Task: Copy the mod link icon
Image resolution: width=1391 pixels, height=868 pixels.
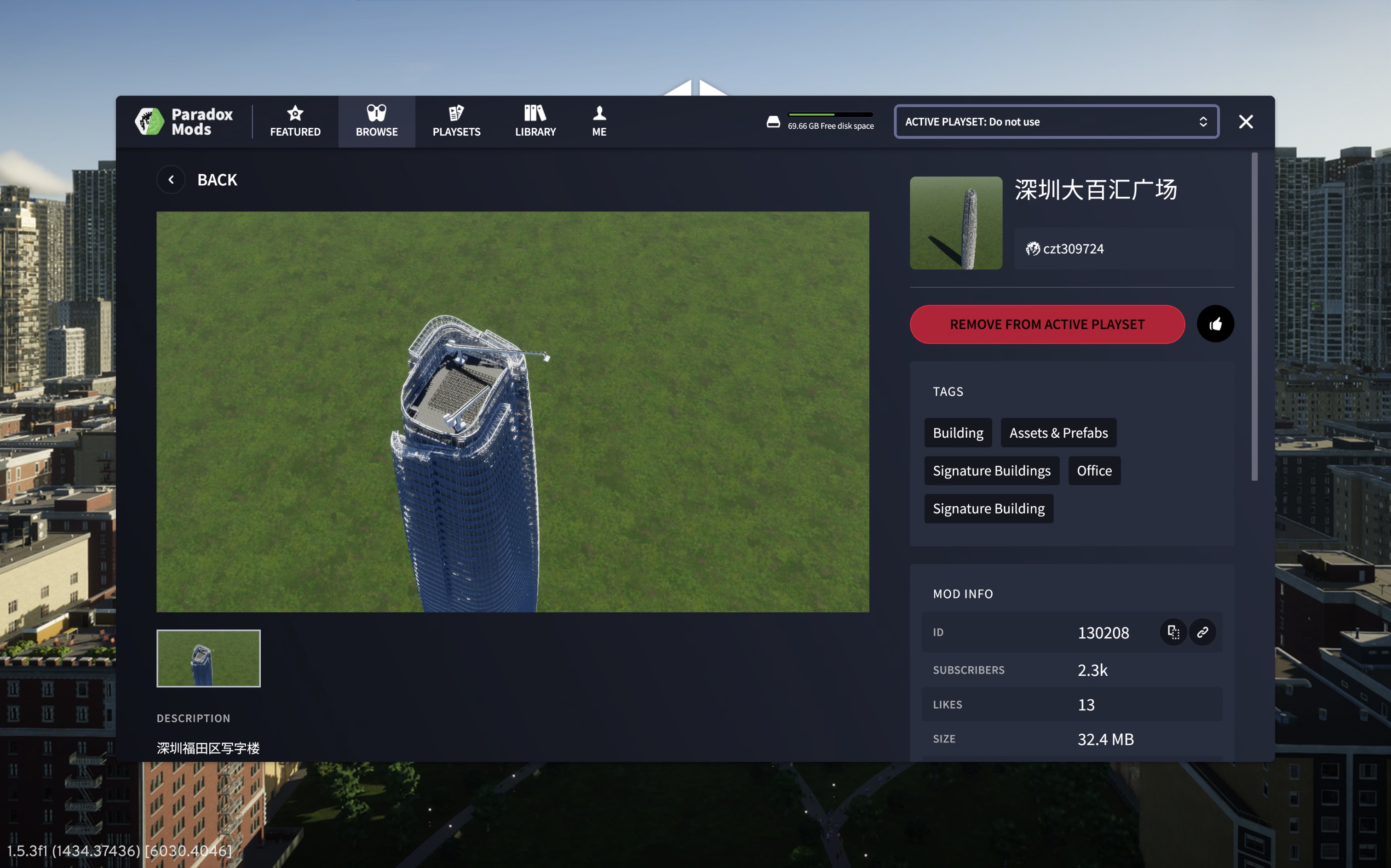Action: pos(1202,632)
